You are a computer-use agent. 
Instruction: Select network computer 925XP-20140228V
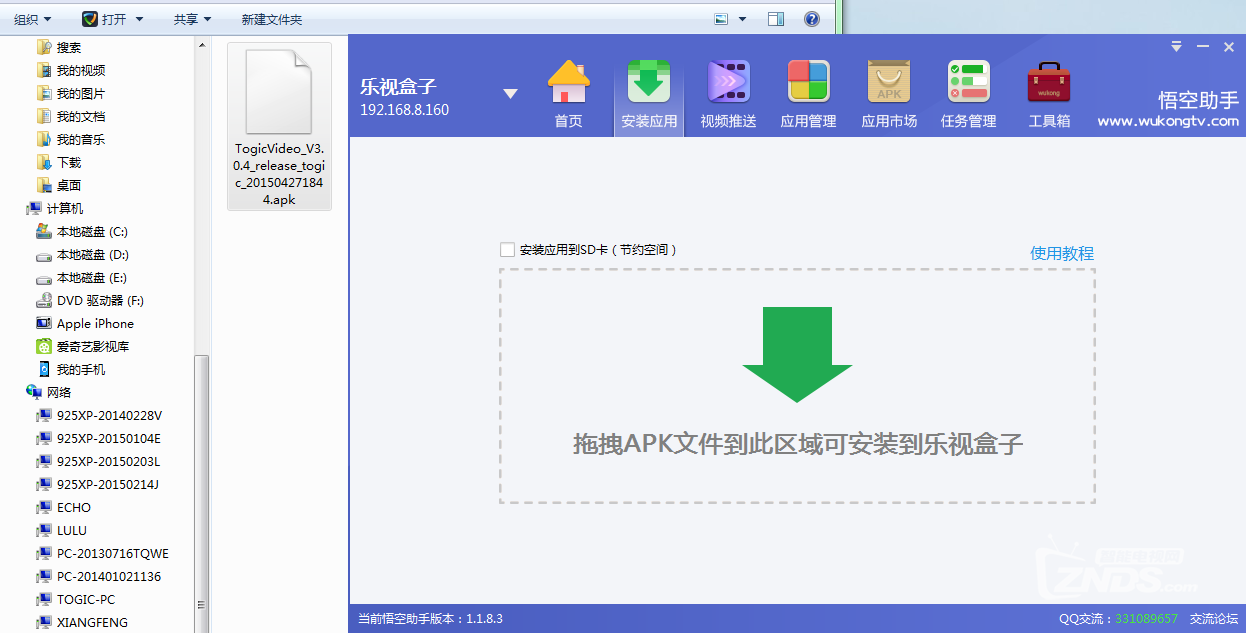tap(109, 415)
